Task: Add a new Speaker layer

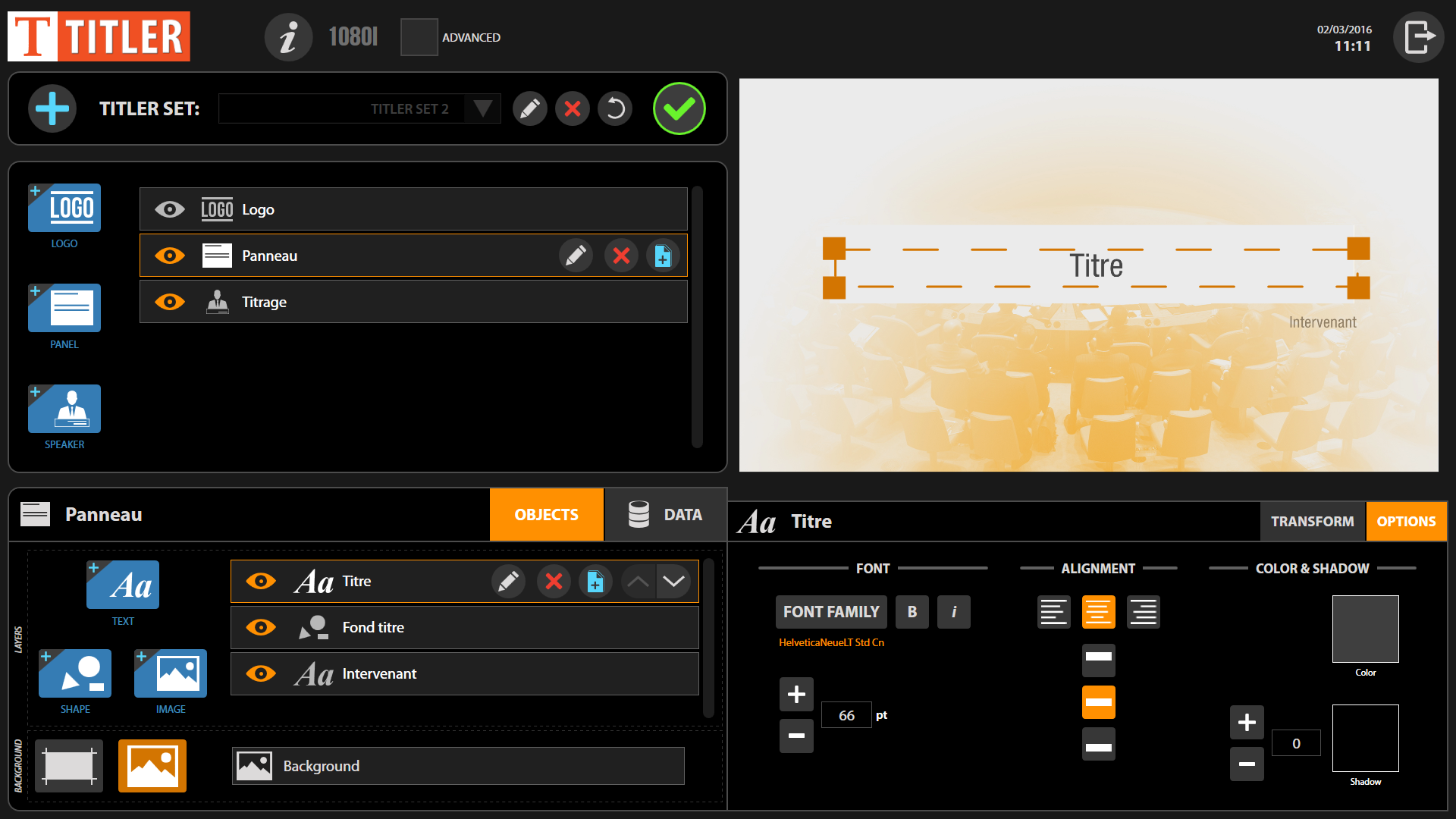Action: 64,409
